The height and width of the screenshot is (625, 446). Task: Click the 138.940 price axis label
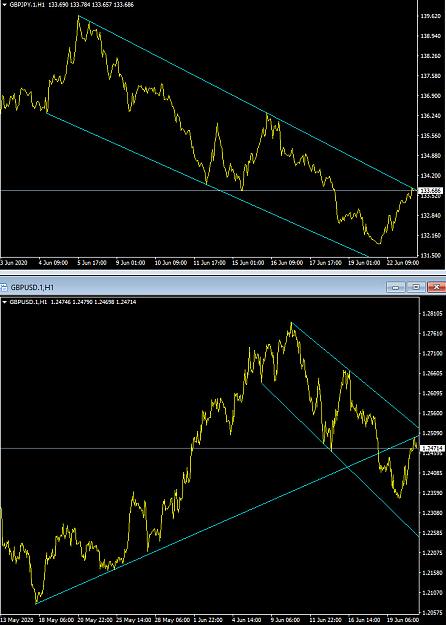(429, 36)
